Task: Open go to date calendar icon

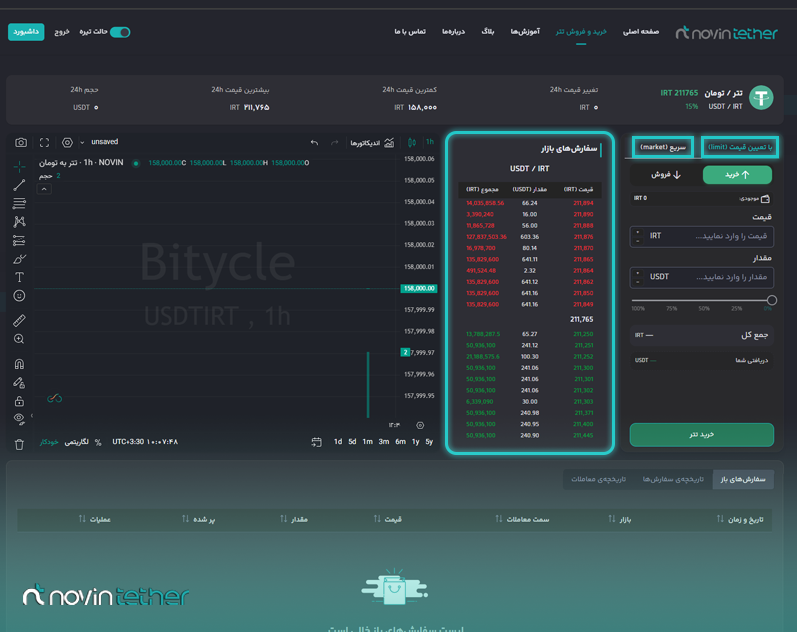Action: [x=316, y=442]
